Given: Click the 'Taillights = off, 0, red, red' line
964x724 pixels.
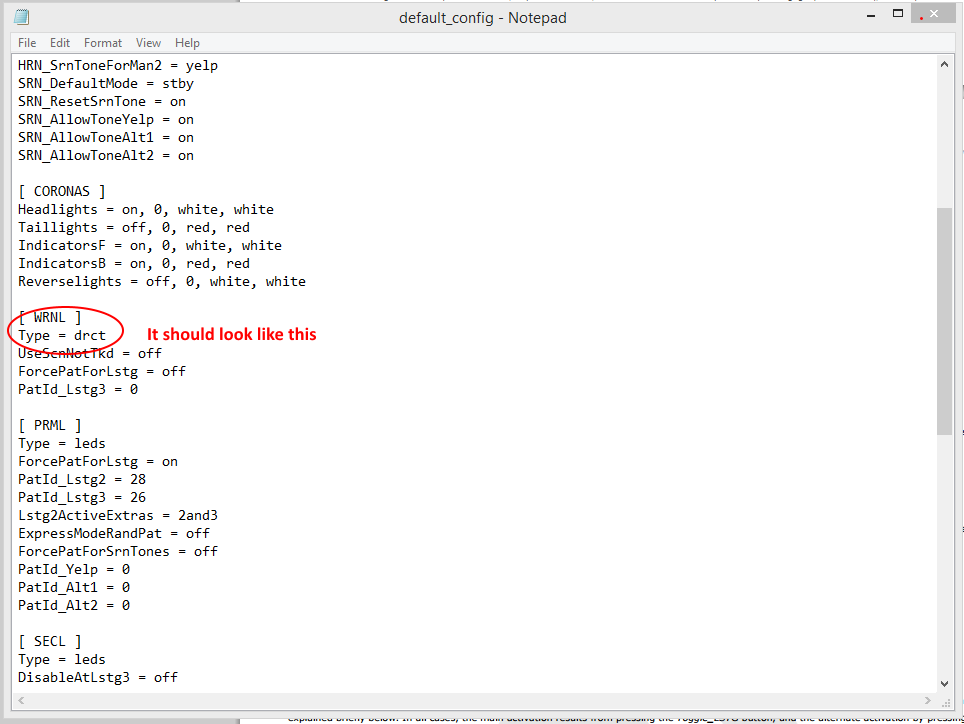Looking at the screenshot, I should [x=133, y=227].
